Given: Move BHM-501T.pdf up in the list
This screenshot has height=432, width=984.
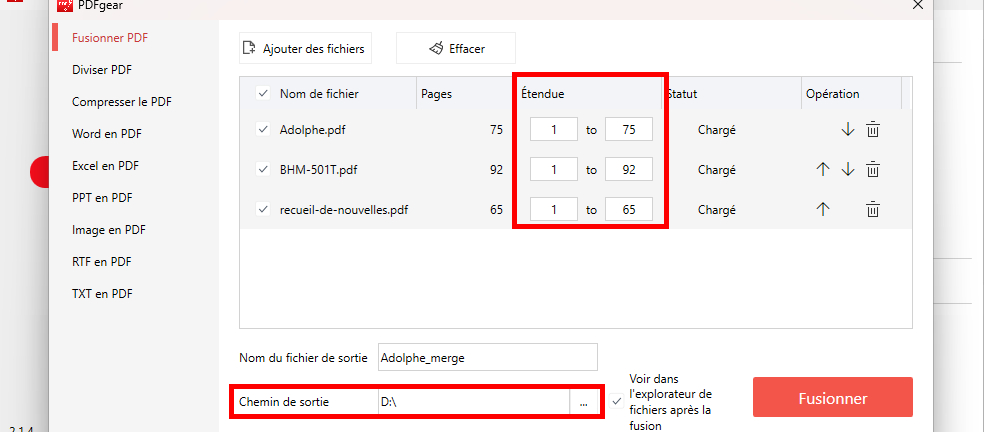Looking at the screenshot, I should (x=823, y=170).
